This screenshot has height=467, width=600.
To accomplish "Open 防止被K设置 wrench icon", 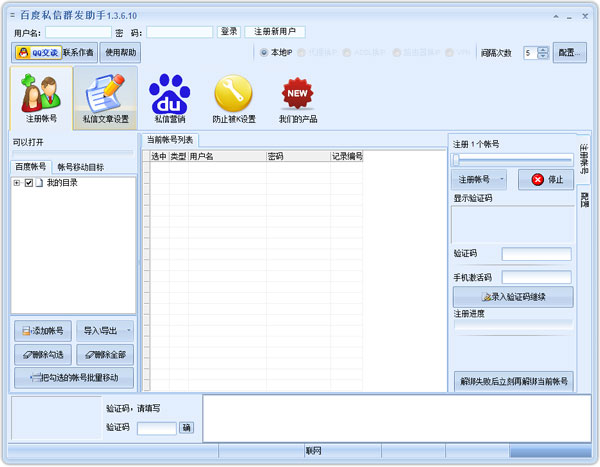I will pos(234,99).
